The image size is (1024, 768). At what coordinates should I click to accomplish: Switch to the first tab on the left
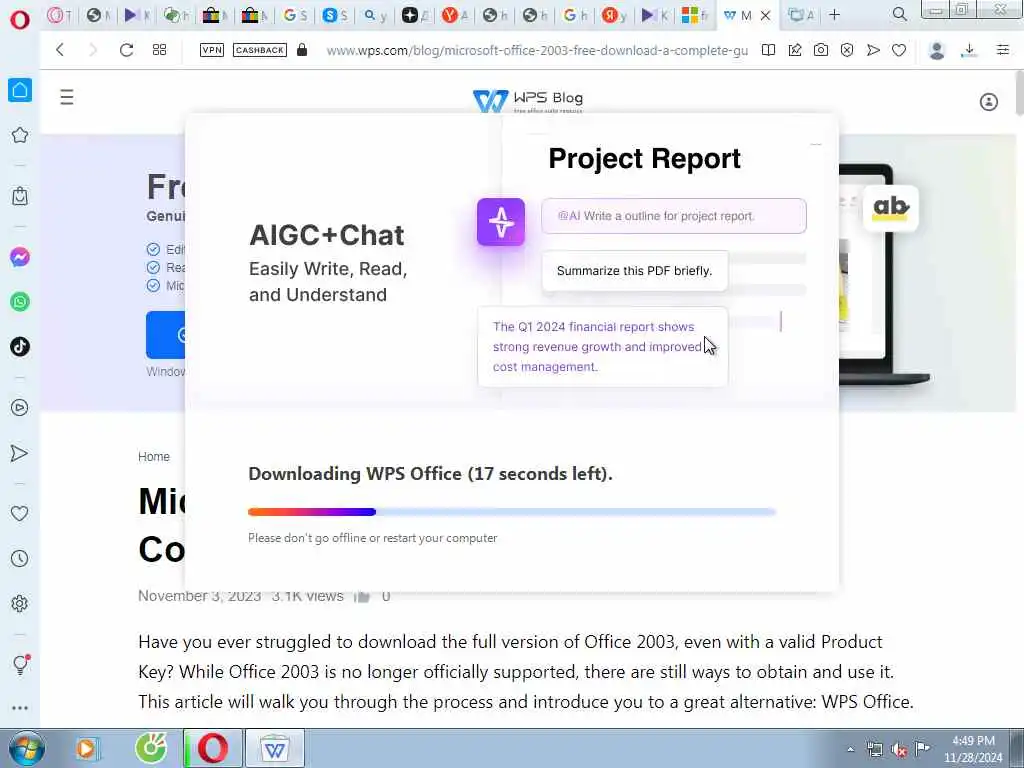pos(59,15)
